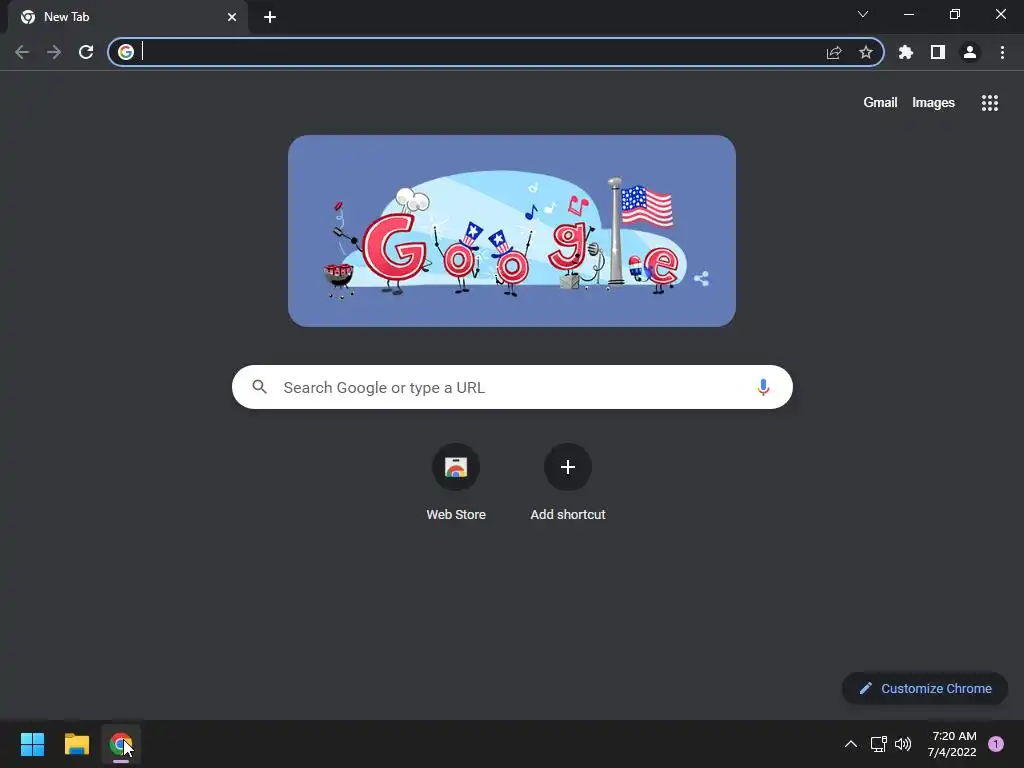Open the Windows Start menu
This screenshot has width=1024, height=768.
(x=32, y=744)
